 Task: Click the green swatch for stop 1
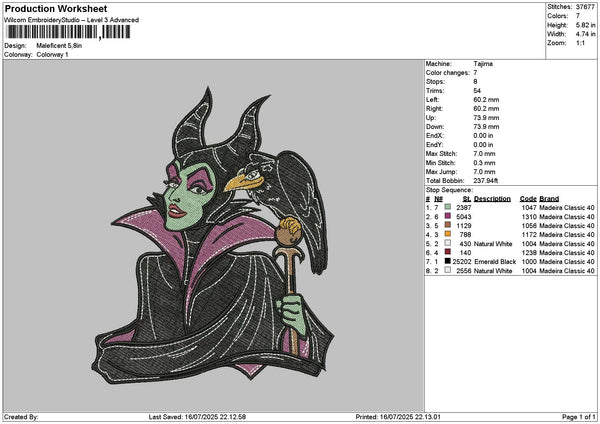tap(447, 207)
